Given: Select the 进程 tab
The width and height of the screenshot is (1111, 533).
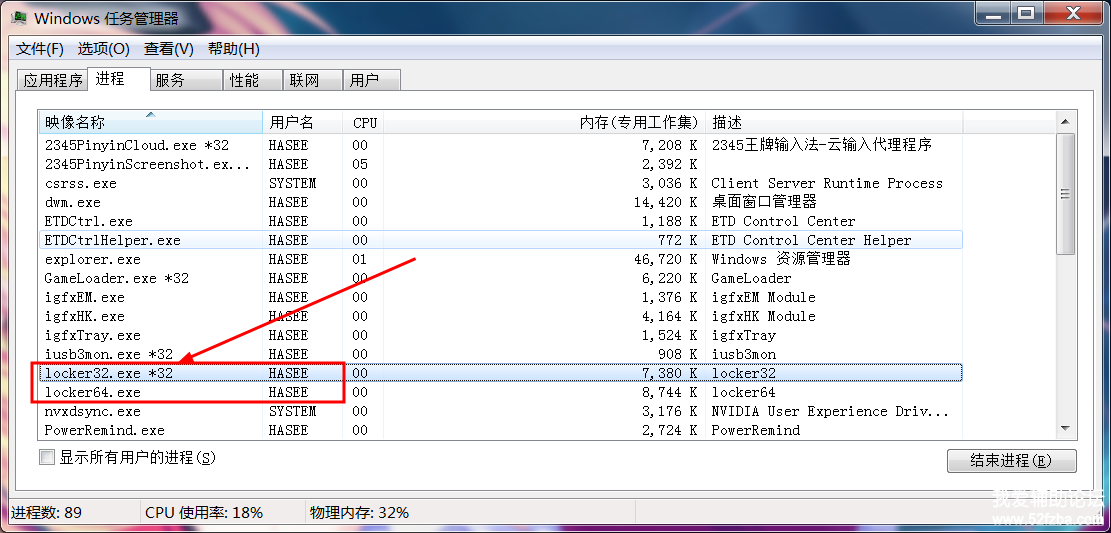Looking at the screenshot, I should coord(118,79).
